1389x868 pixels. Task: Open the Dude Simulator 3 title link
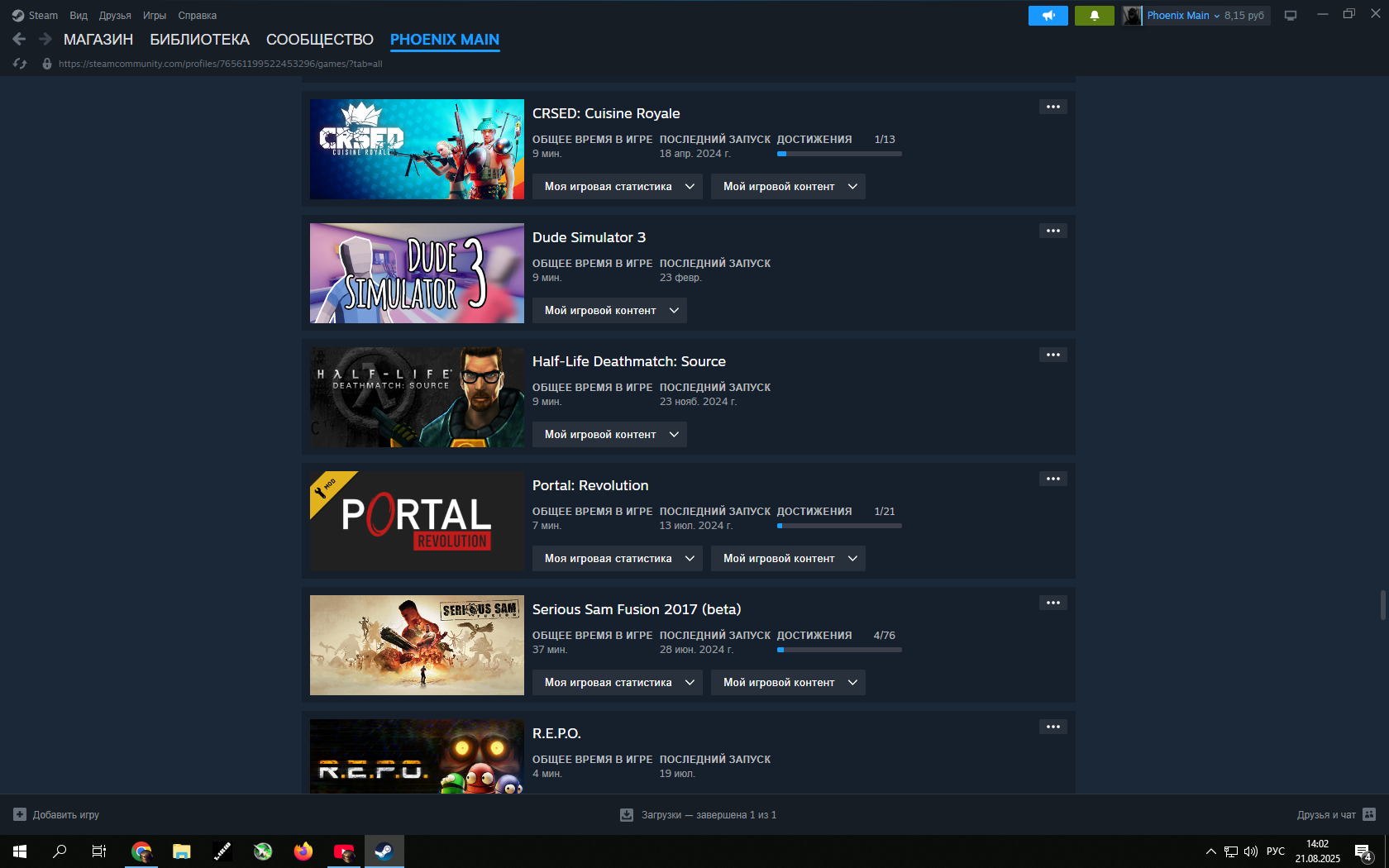[589, 237]
